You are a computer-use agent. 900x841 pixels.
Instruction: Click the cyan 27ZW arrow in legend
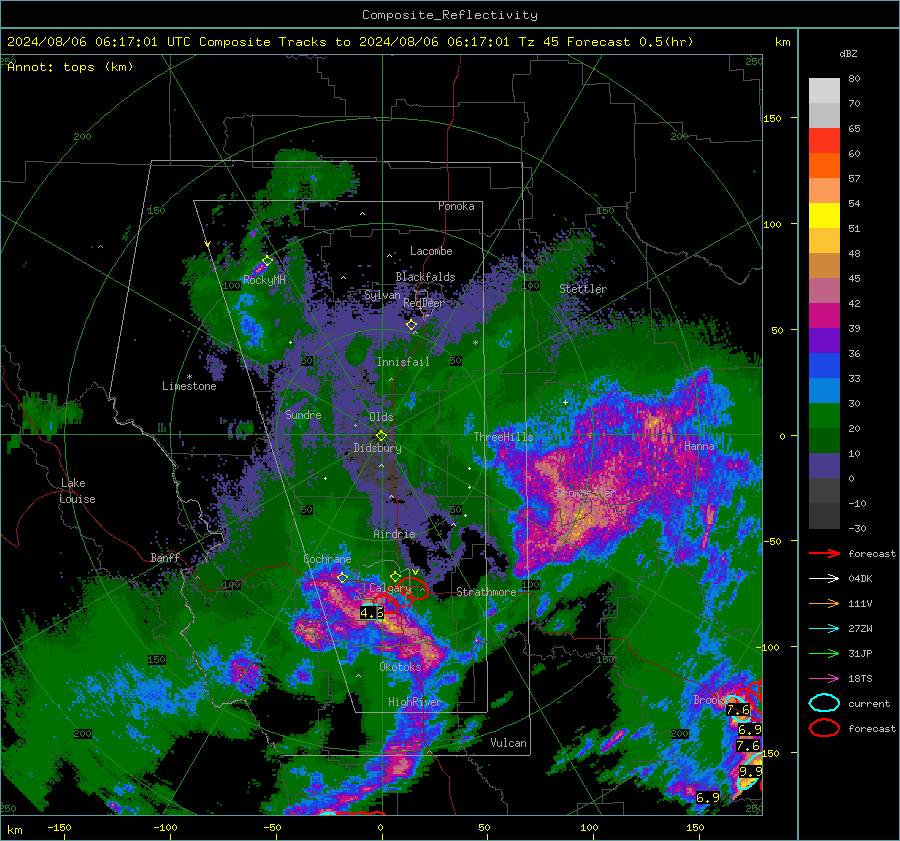824,629
